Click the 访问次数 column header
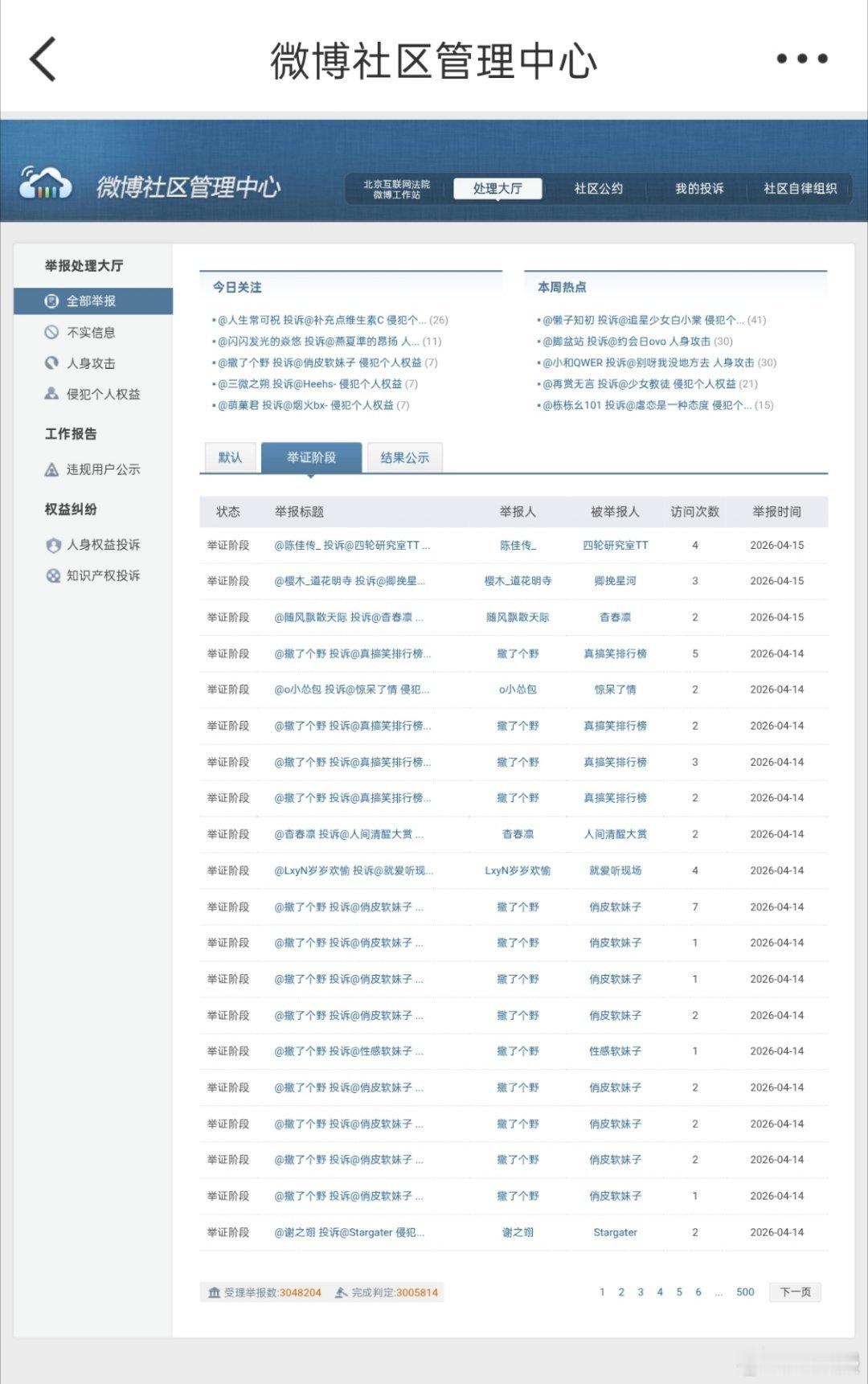 click(x=695, y=512)
